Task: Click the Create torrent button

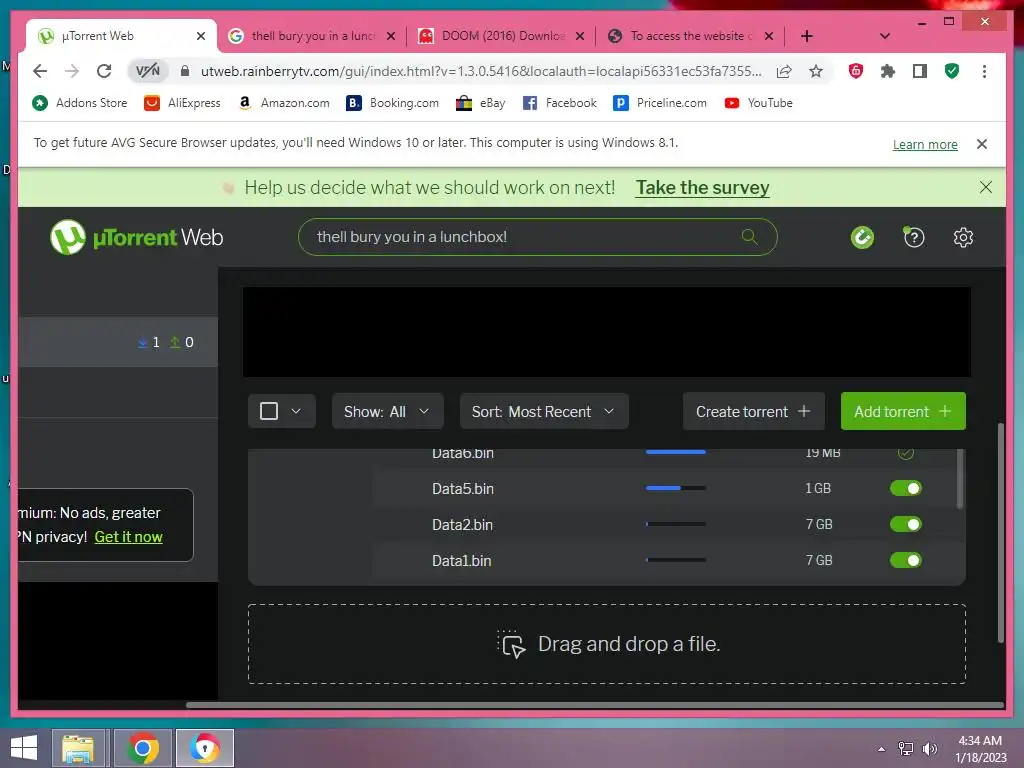Action: (x=754, y=411)
